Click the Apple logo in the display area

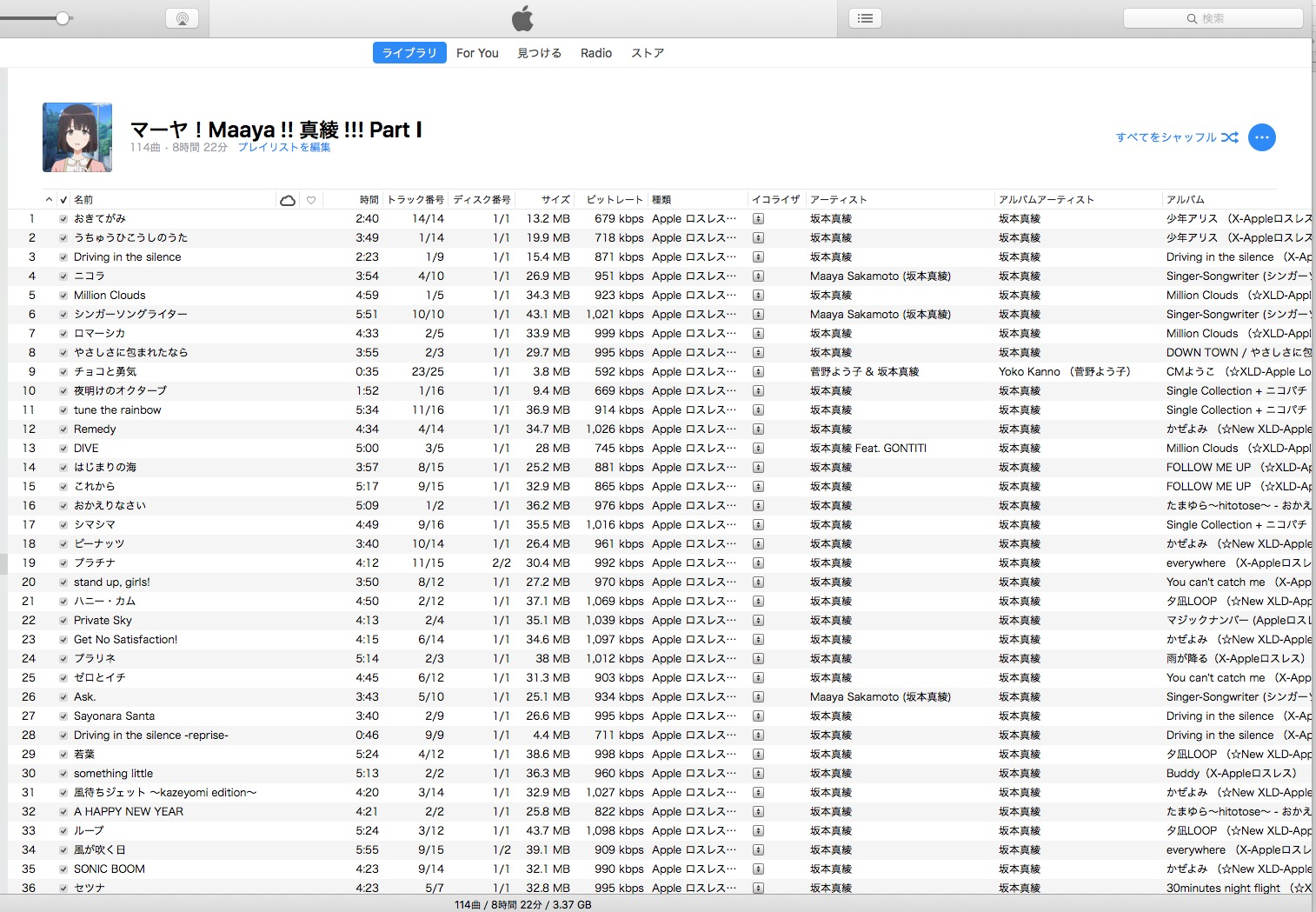click(x=522, y=18)
